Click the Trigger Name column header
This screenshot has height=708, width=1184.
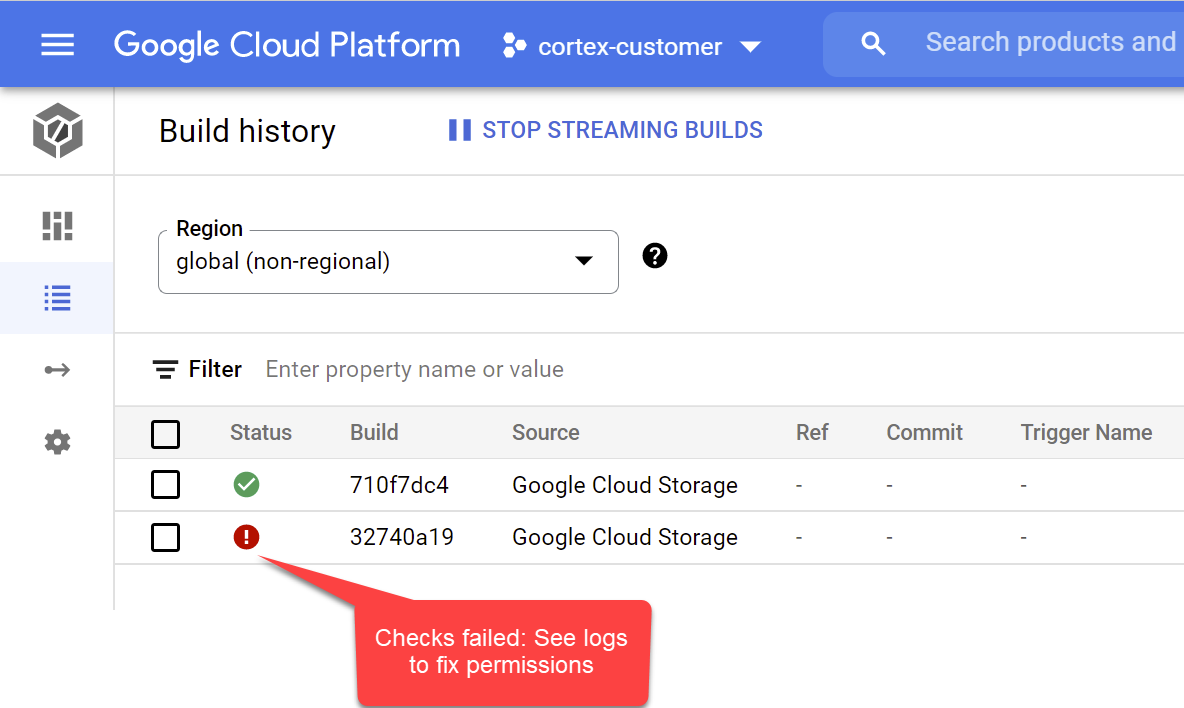1086,432
